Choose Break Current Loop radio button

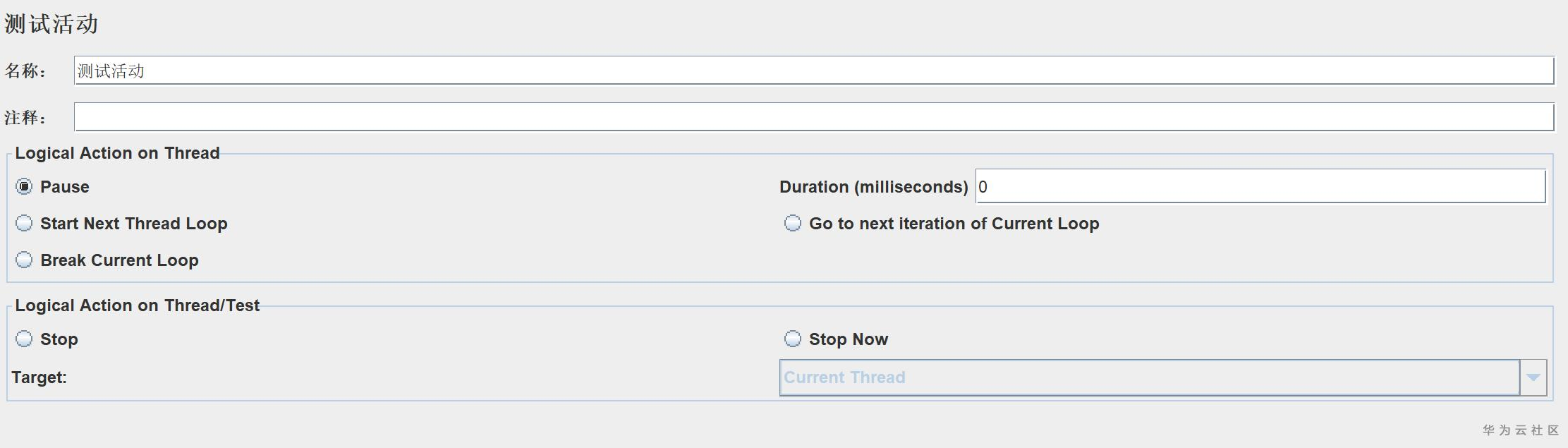24,260
